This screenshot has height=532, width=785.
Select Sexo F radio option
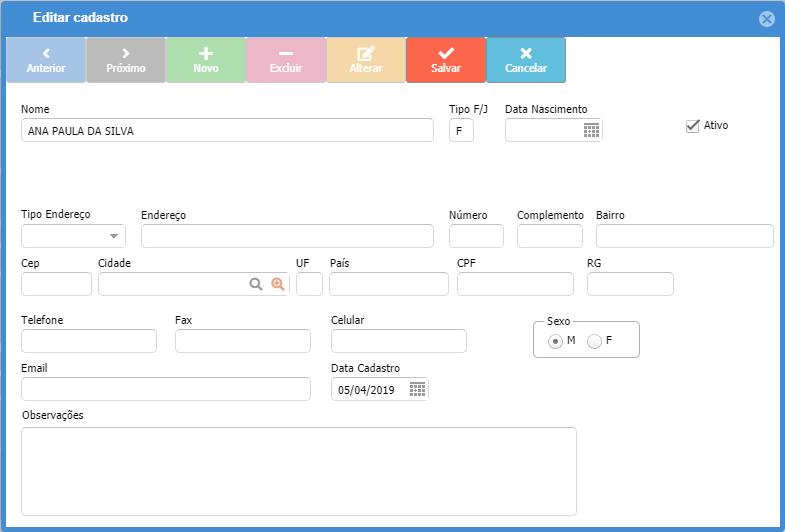coord(594,341)
